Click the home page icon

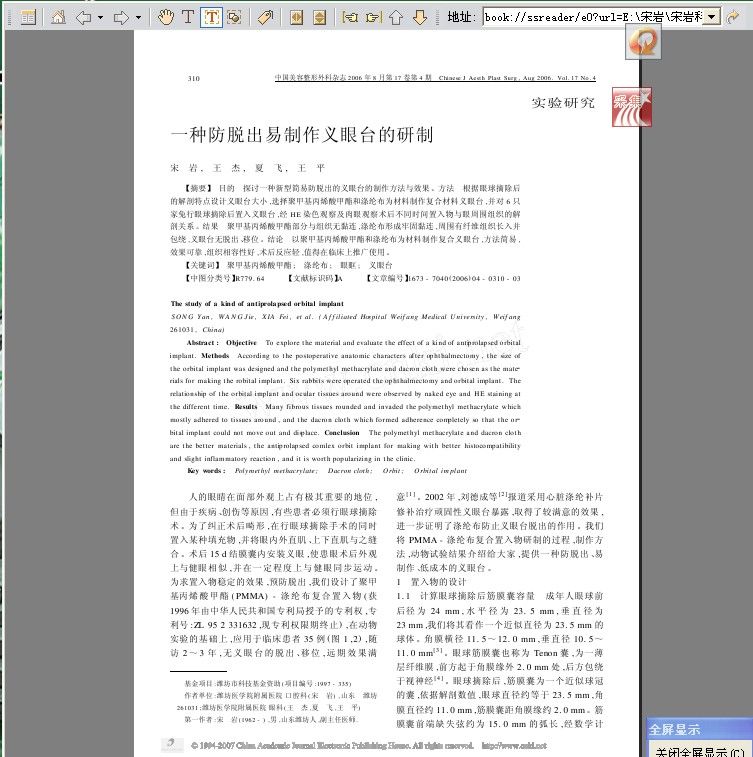tap(58, 17)
